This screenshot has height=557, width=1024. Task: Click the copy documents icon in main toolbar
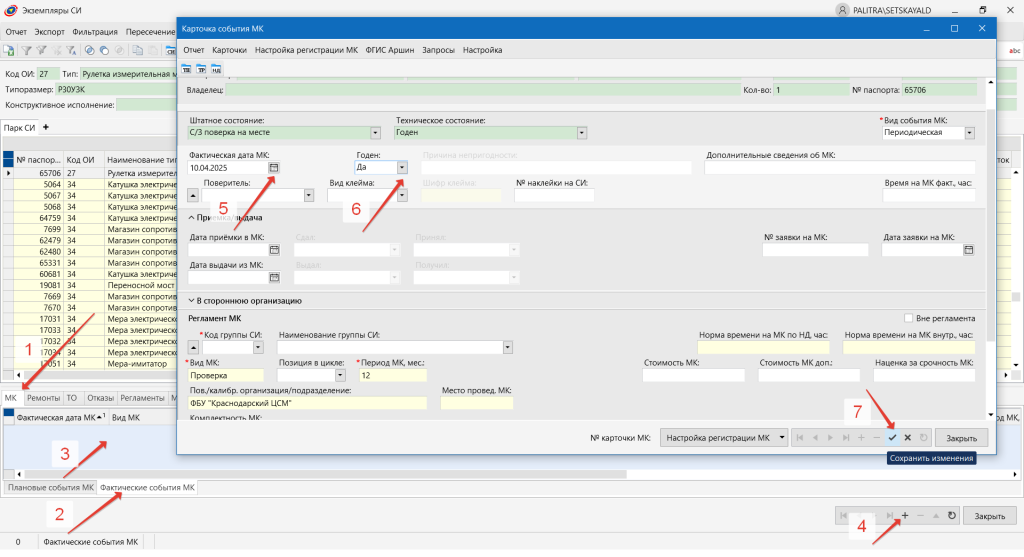coord(137,50)
